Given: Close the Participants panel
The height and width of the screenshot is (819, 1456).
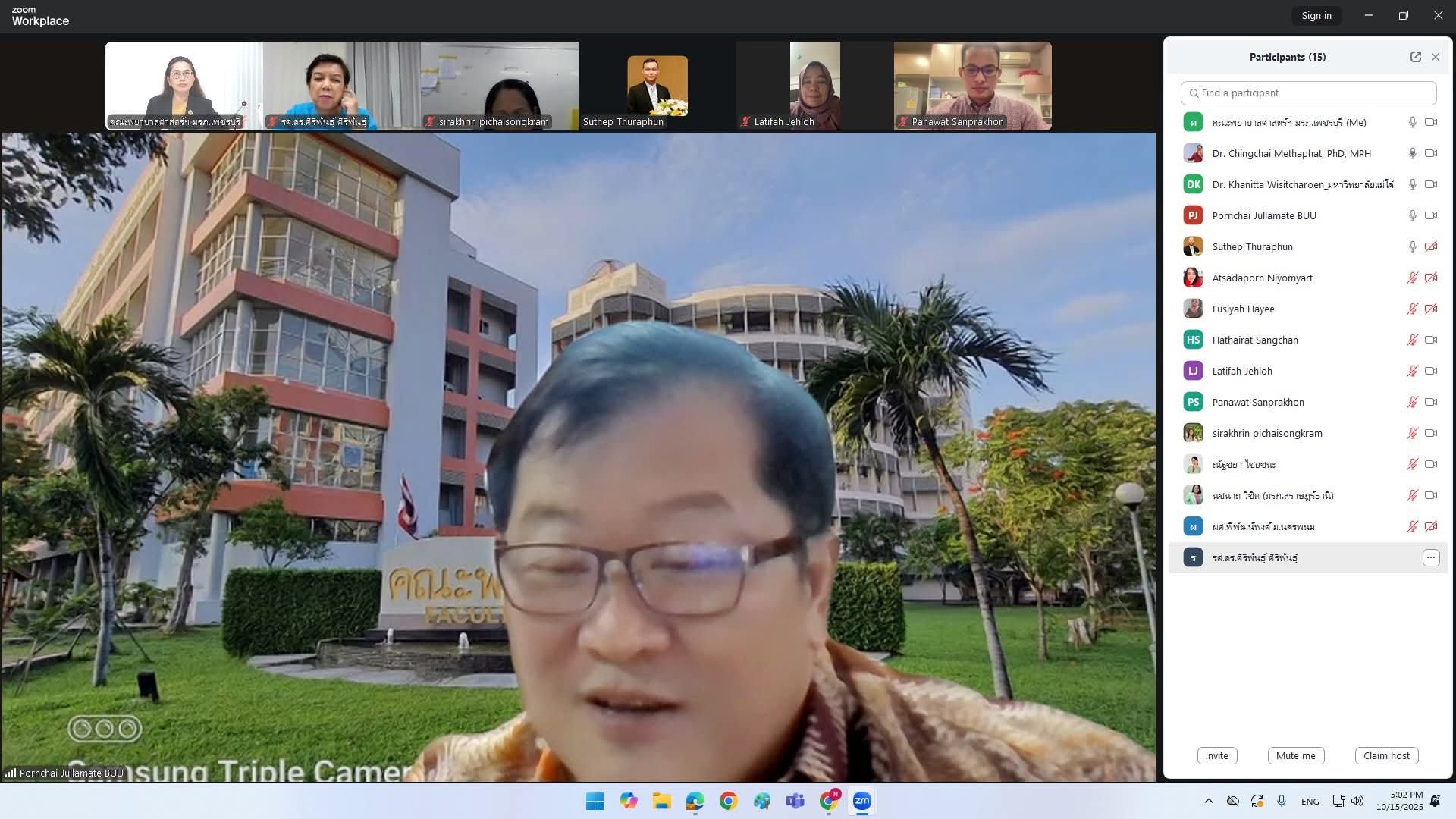Looking at the screenshot, I should [1436, 57].
